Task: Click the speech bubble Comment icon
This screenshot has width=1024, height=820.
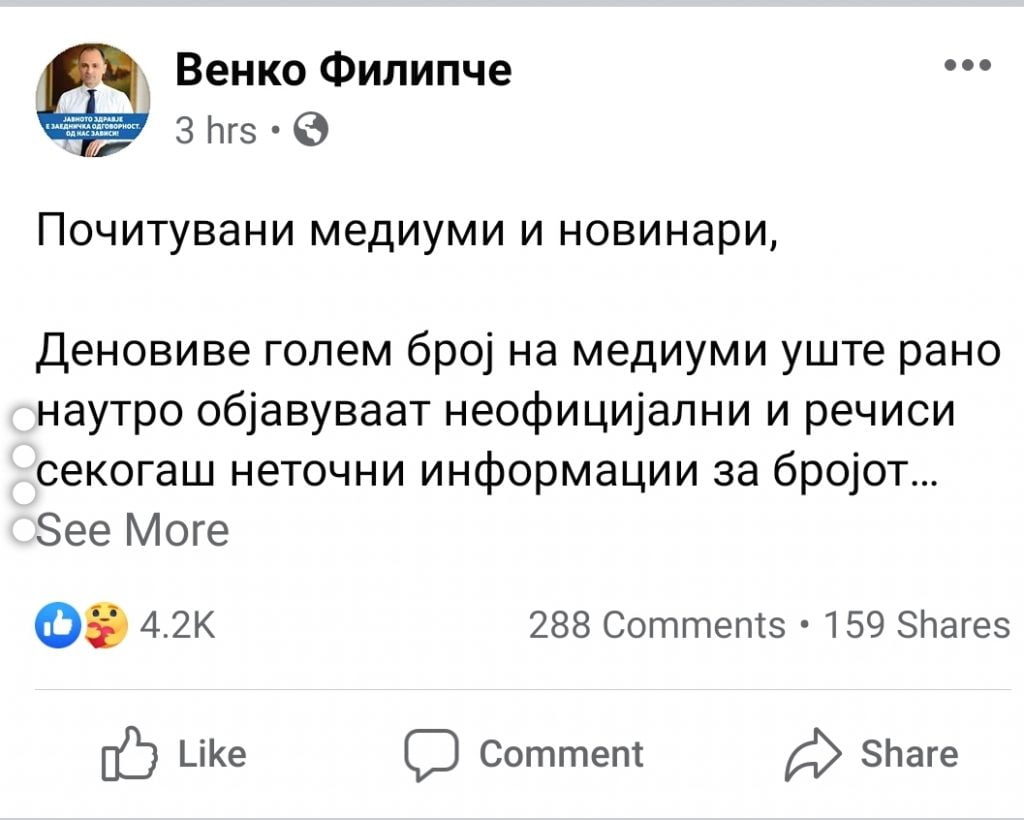Action: pos(430,754)
